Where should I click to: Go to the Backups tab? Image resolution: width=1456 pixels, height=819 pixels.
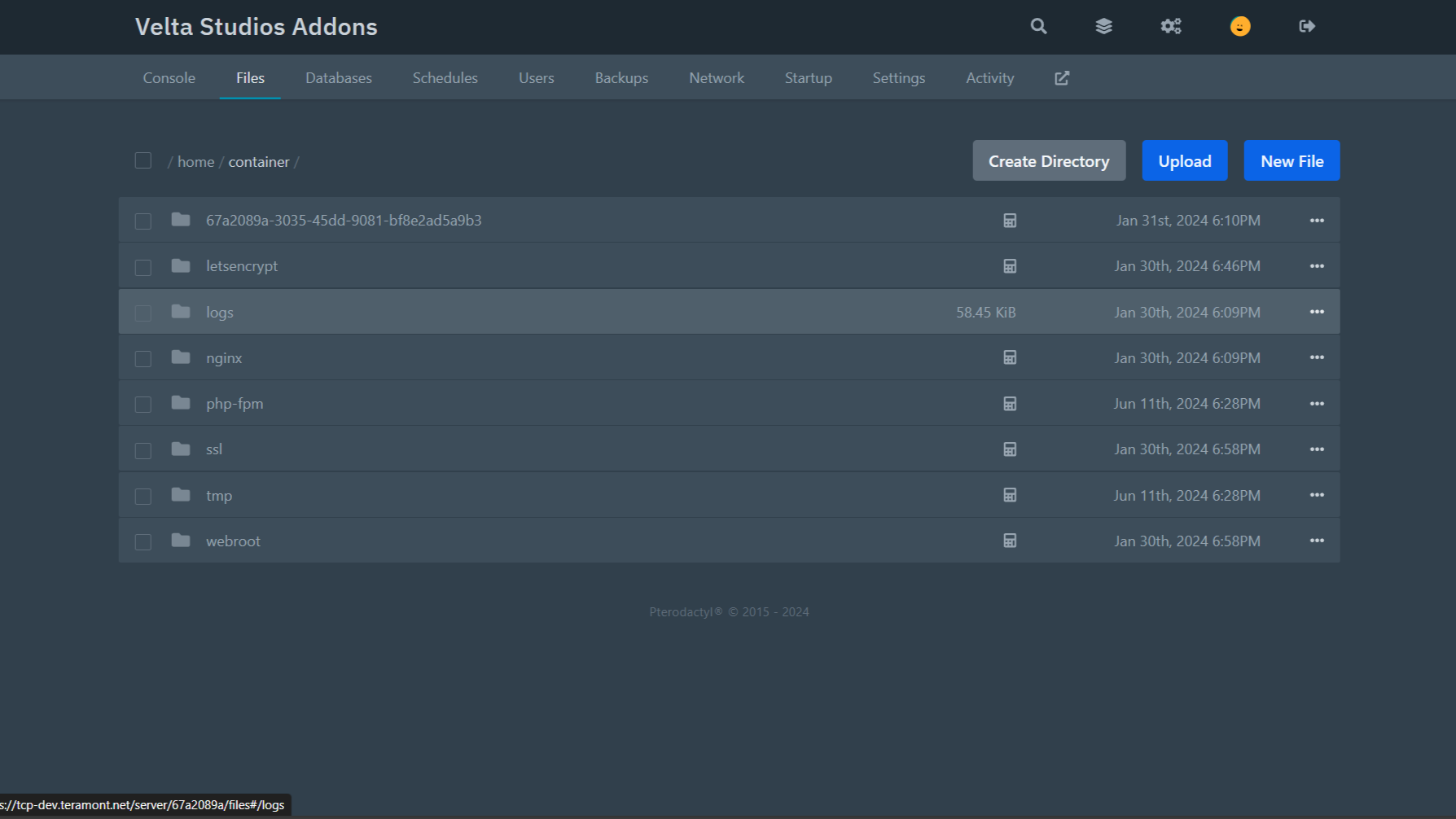(x=621, y=78)
